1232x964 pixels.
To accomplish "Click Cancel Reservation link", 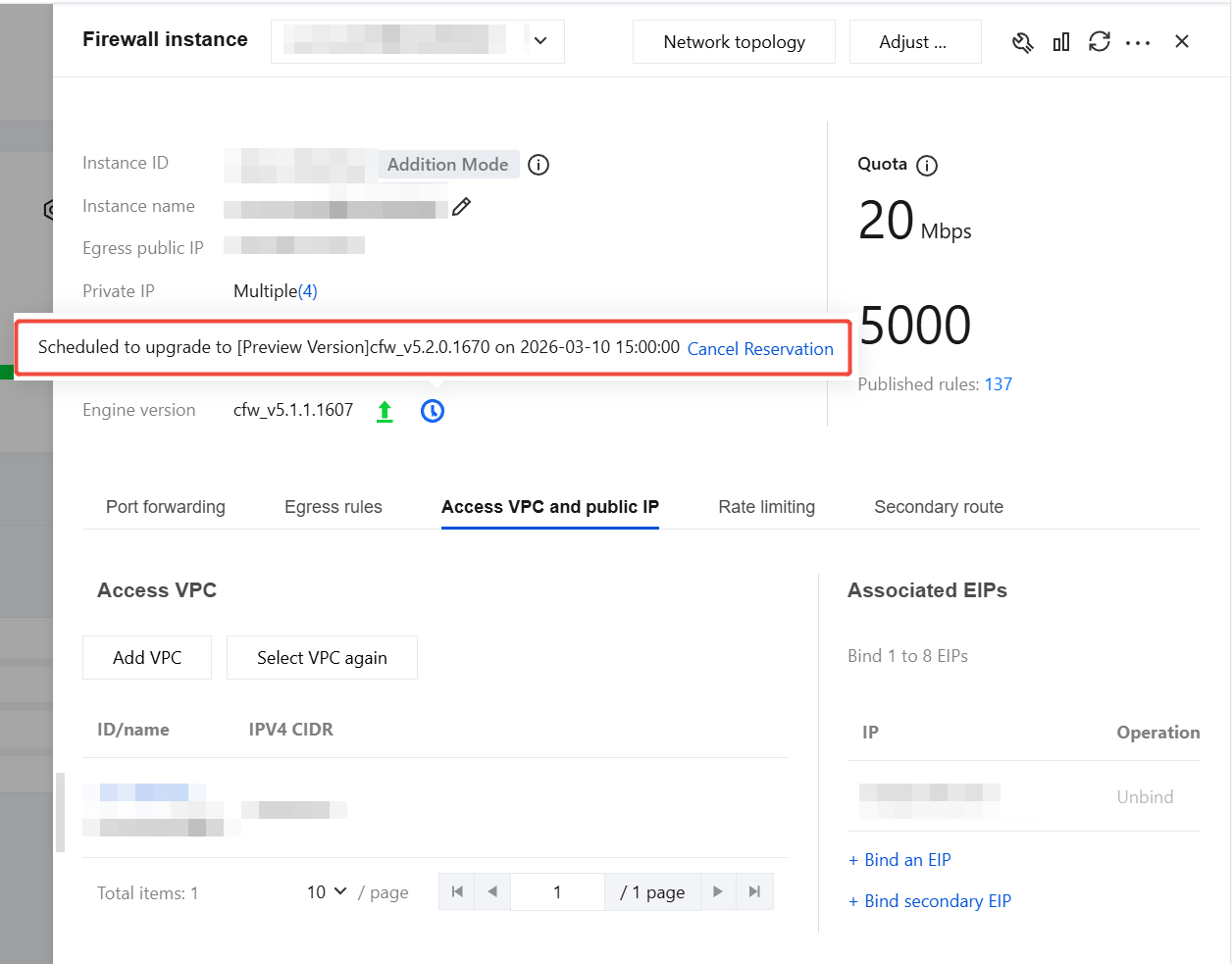I will [x=760, y=349].
